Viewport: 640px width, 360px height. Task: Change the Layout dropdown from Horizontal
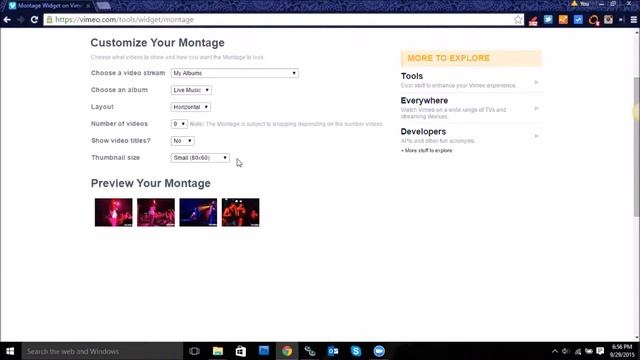pyautogui.click(x=191, y=107)
